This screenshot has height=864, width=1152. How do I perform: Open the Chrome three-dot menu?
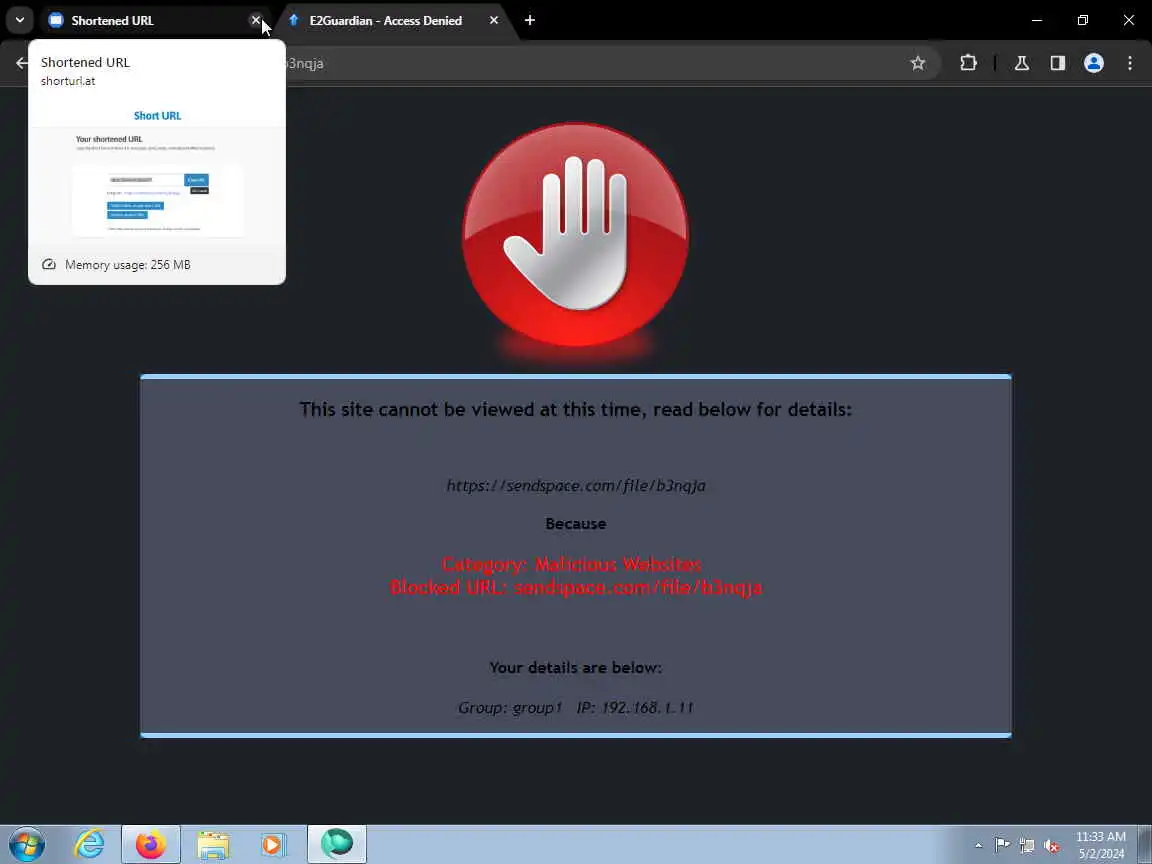pos(1130,63)
